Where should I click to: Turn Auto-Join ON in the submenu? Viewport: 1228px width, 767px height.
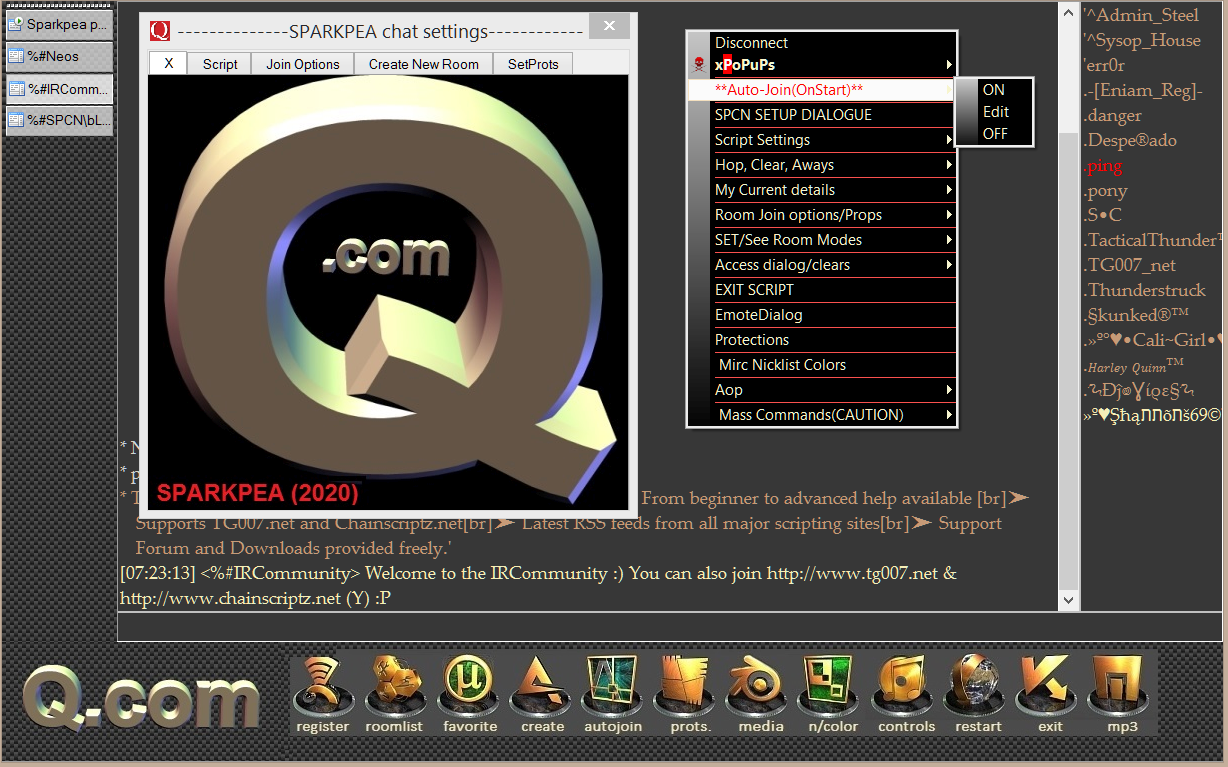(994, 90)
